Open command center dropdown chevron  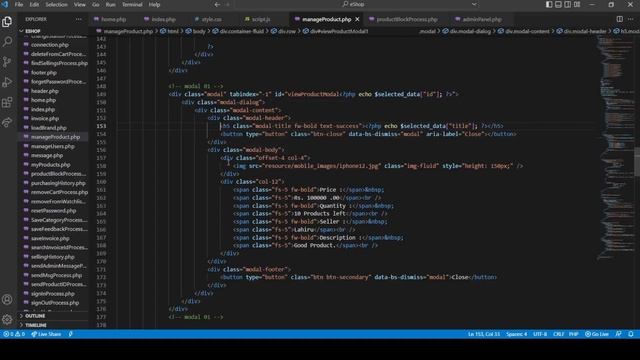click(474, 4)
